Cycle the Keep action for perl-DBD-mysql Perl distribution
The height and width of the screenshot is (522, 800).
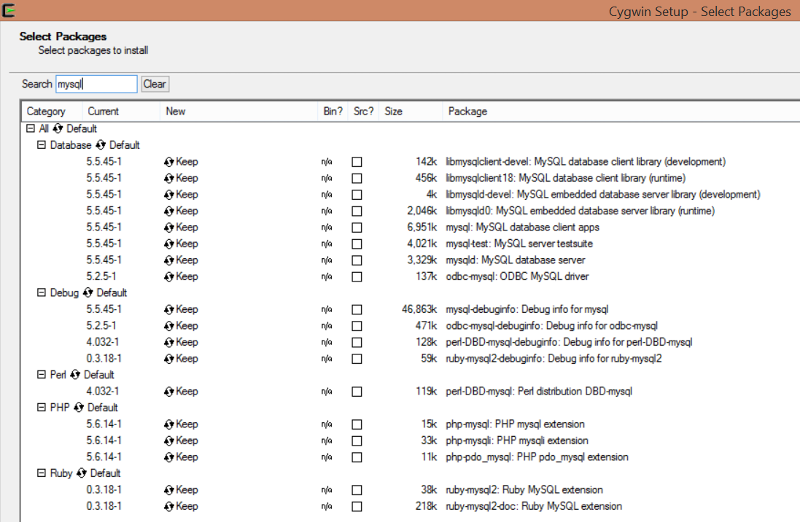coord(181,391)
